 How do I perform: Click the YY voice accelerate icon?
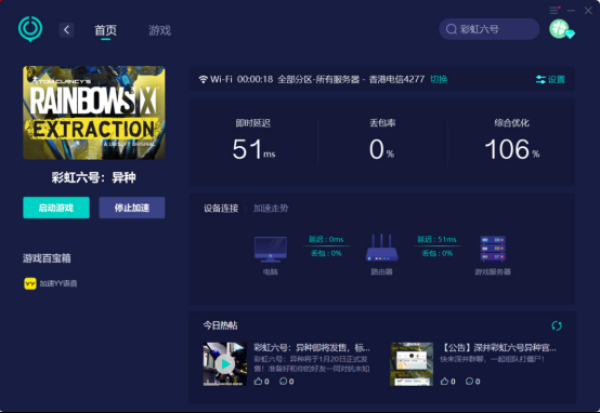click(x=30, y=283)
